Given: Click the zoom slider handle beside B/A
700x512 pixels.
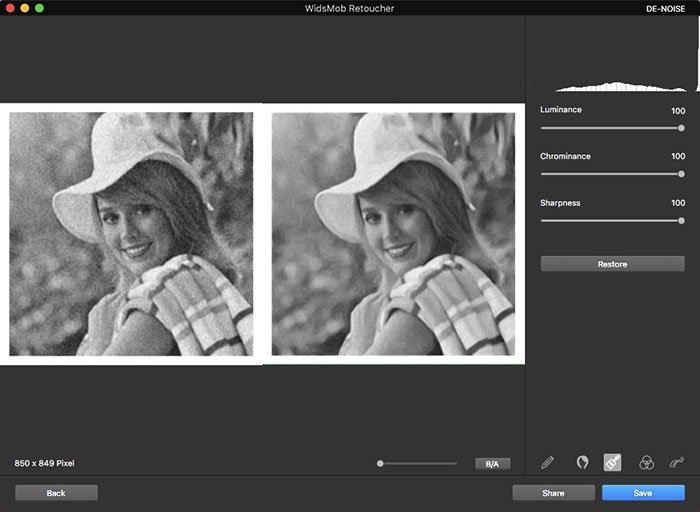Looking at the screenshot, I should (380, 464).
